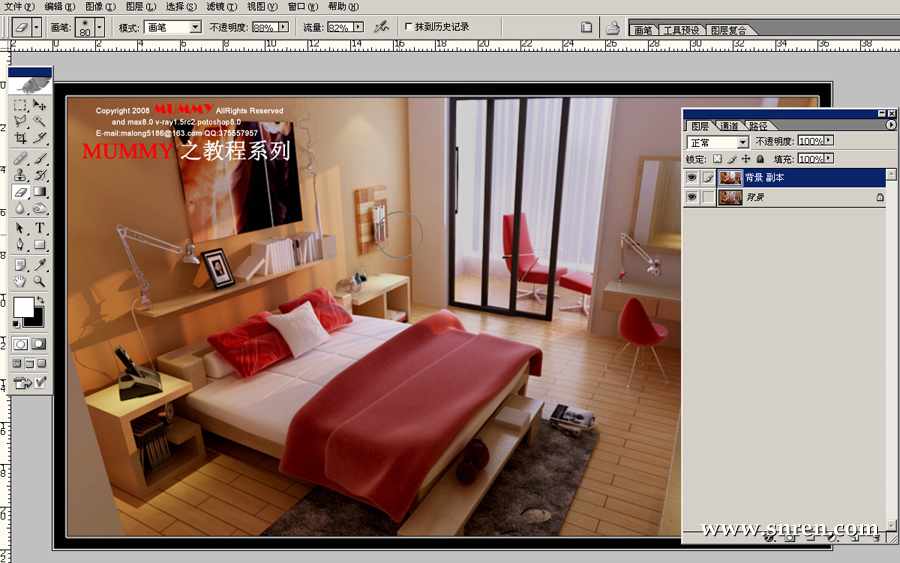Viewport: 900px width, 563px height.
Task: Check the 抹到历史记录 checkbox
Action: pyautogui.click(x=408, y=26)
